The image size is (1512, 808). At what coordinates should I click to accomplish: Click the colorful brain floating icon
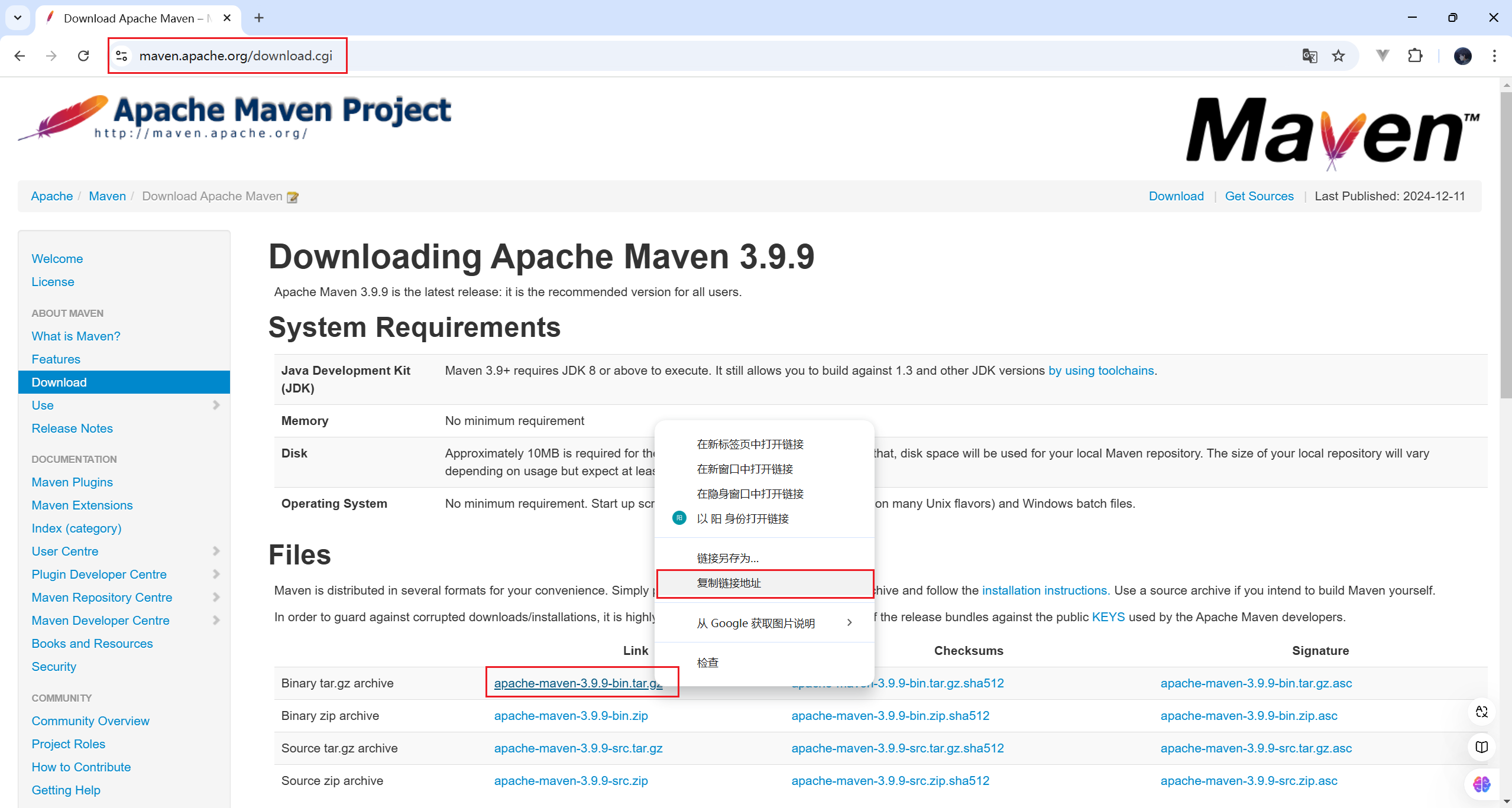point(1482,784)
